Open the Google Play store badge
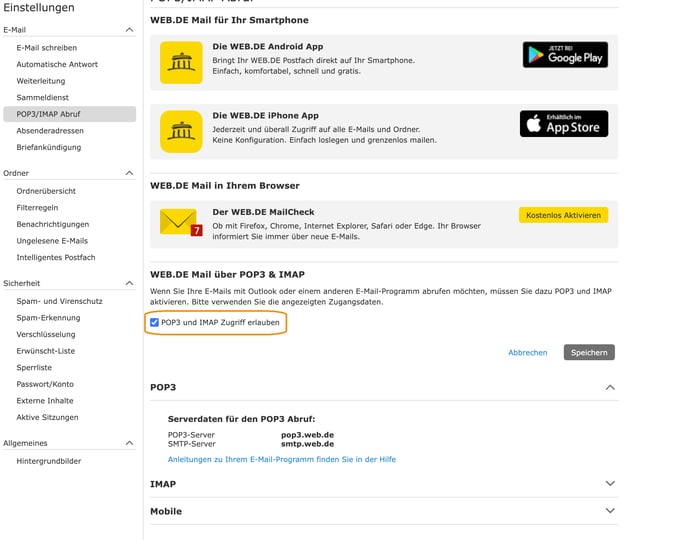The width and height of the screenshot is (688, 540). pos(565,55)
